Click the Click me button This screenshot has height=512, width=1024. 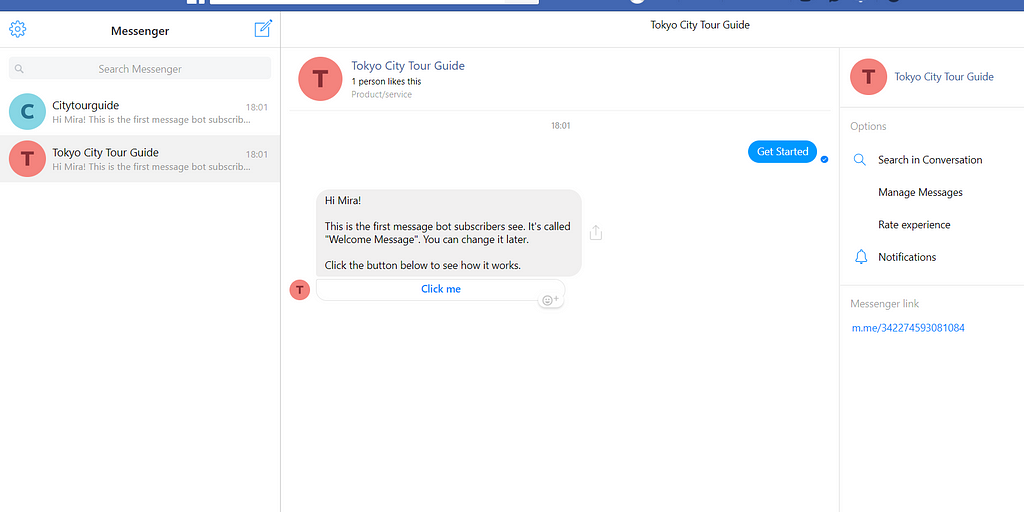(441, 289)
